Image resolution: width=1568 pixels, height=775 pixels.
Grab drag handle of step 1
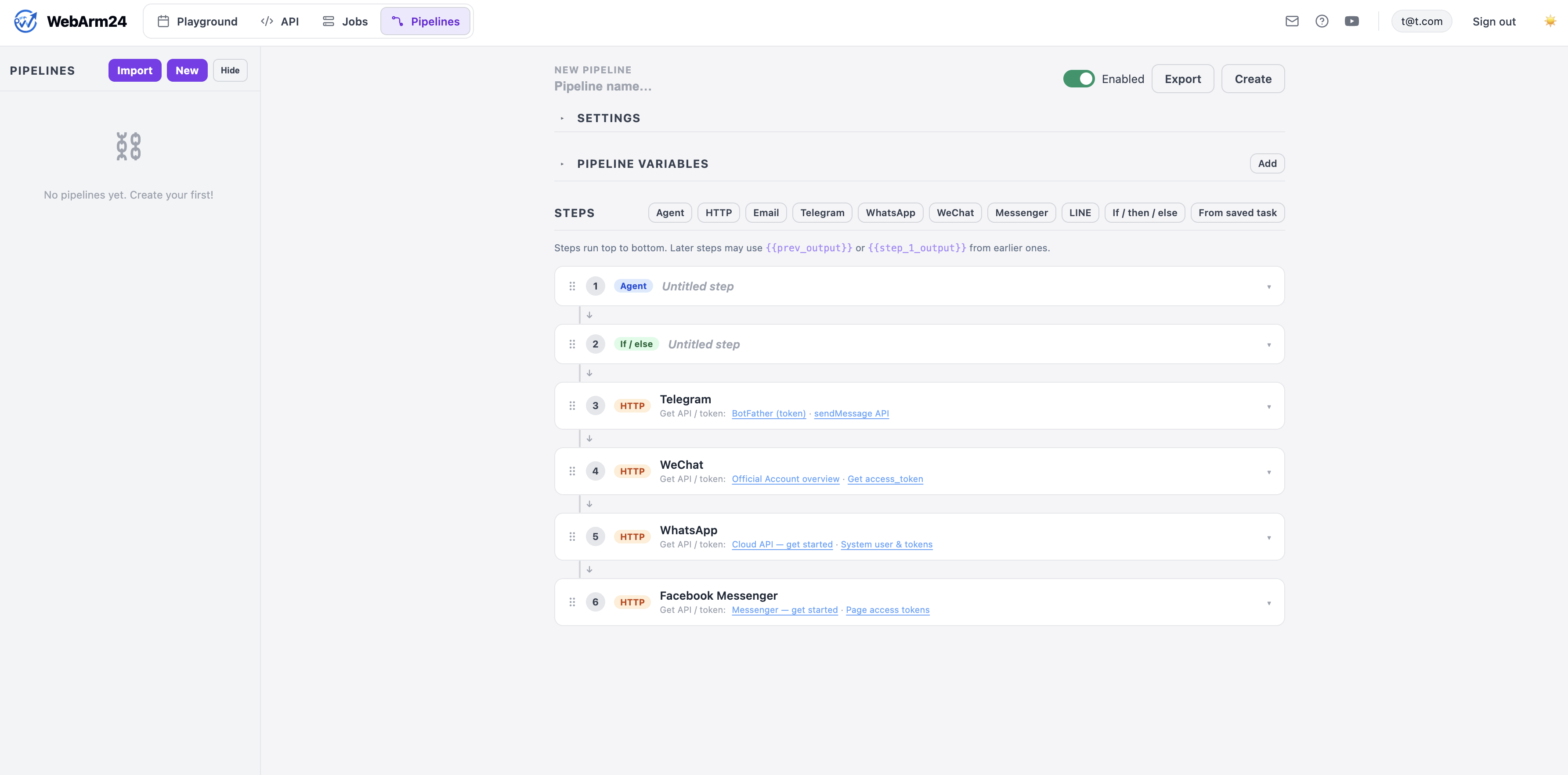(572, 286)
